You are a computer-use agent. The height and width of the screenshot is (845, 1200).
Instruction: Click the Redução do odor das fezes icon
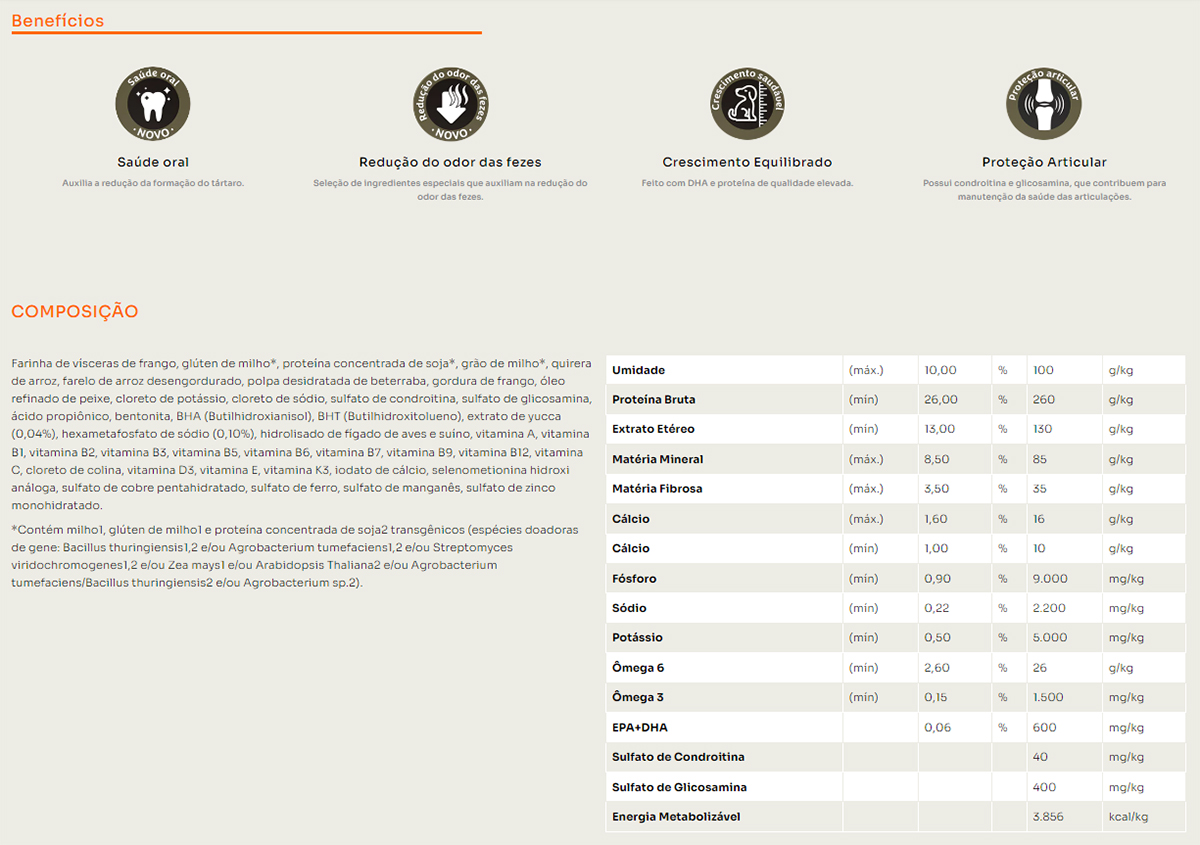450,104
